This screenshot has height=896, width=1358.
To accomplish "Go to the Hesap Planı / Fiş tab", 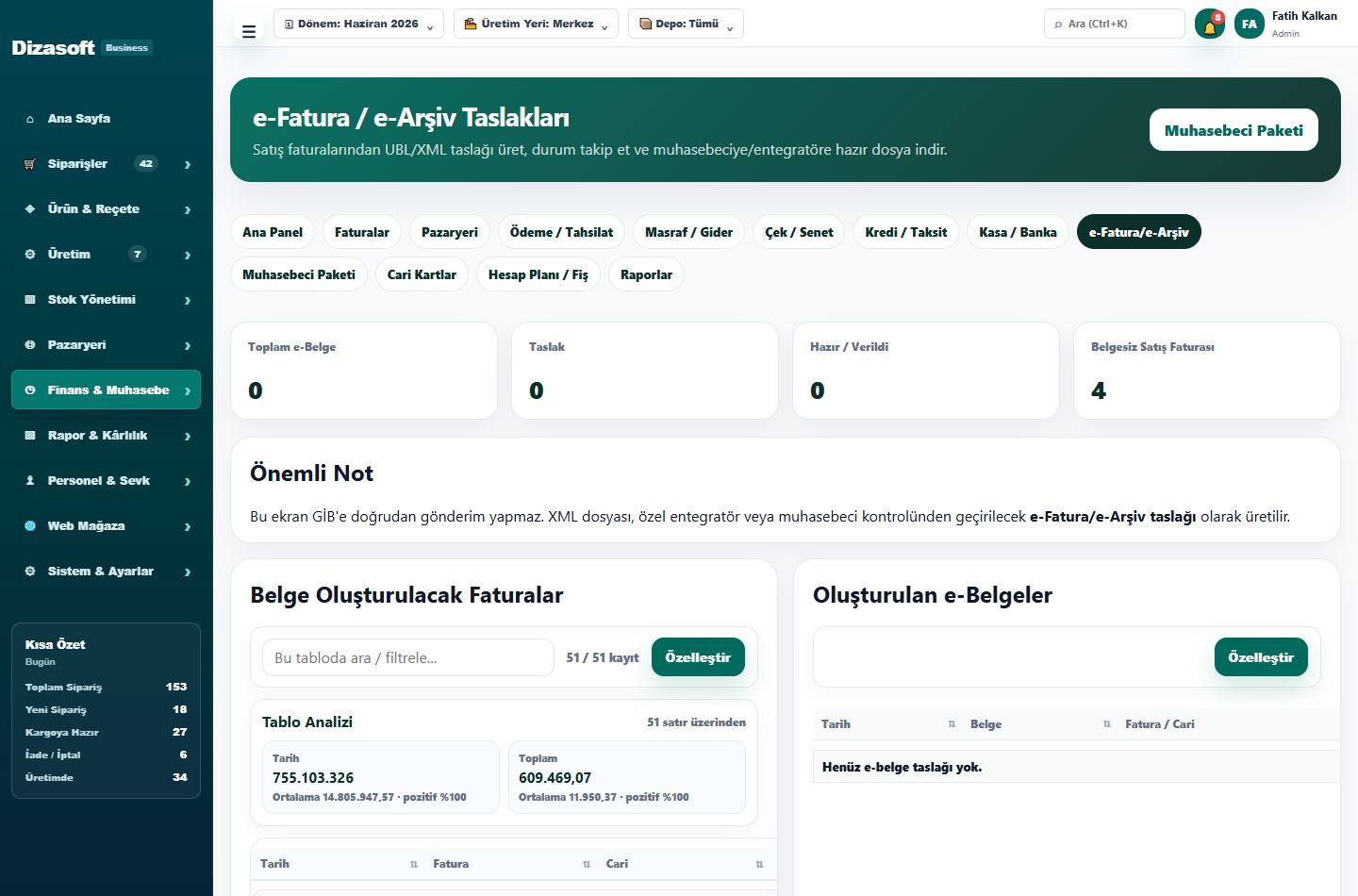I will 538,274.
